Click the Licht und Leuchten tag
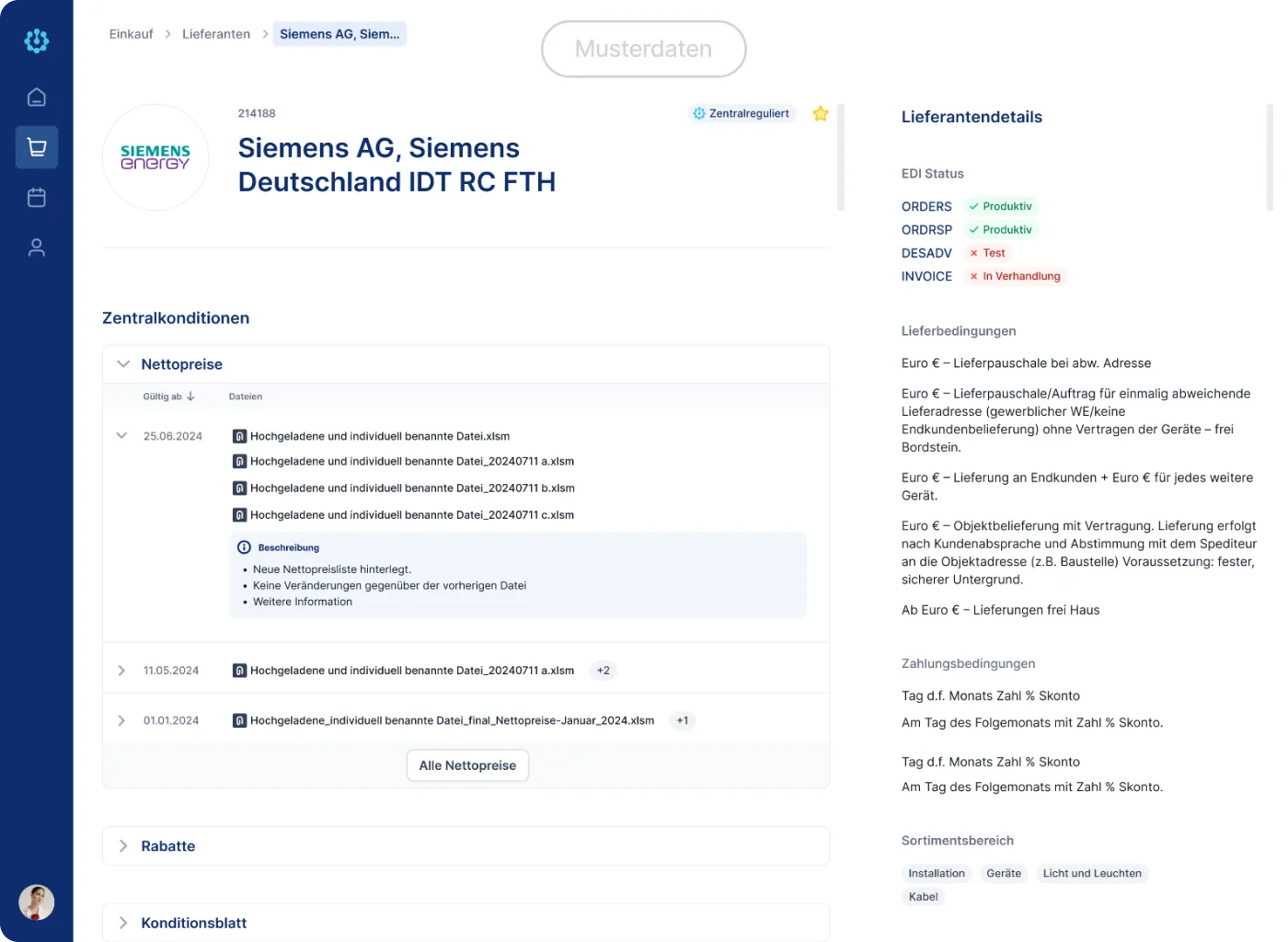1288x942 pixels. [1092, 874]
